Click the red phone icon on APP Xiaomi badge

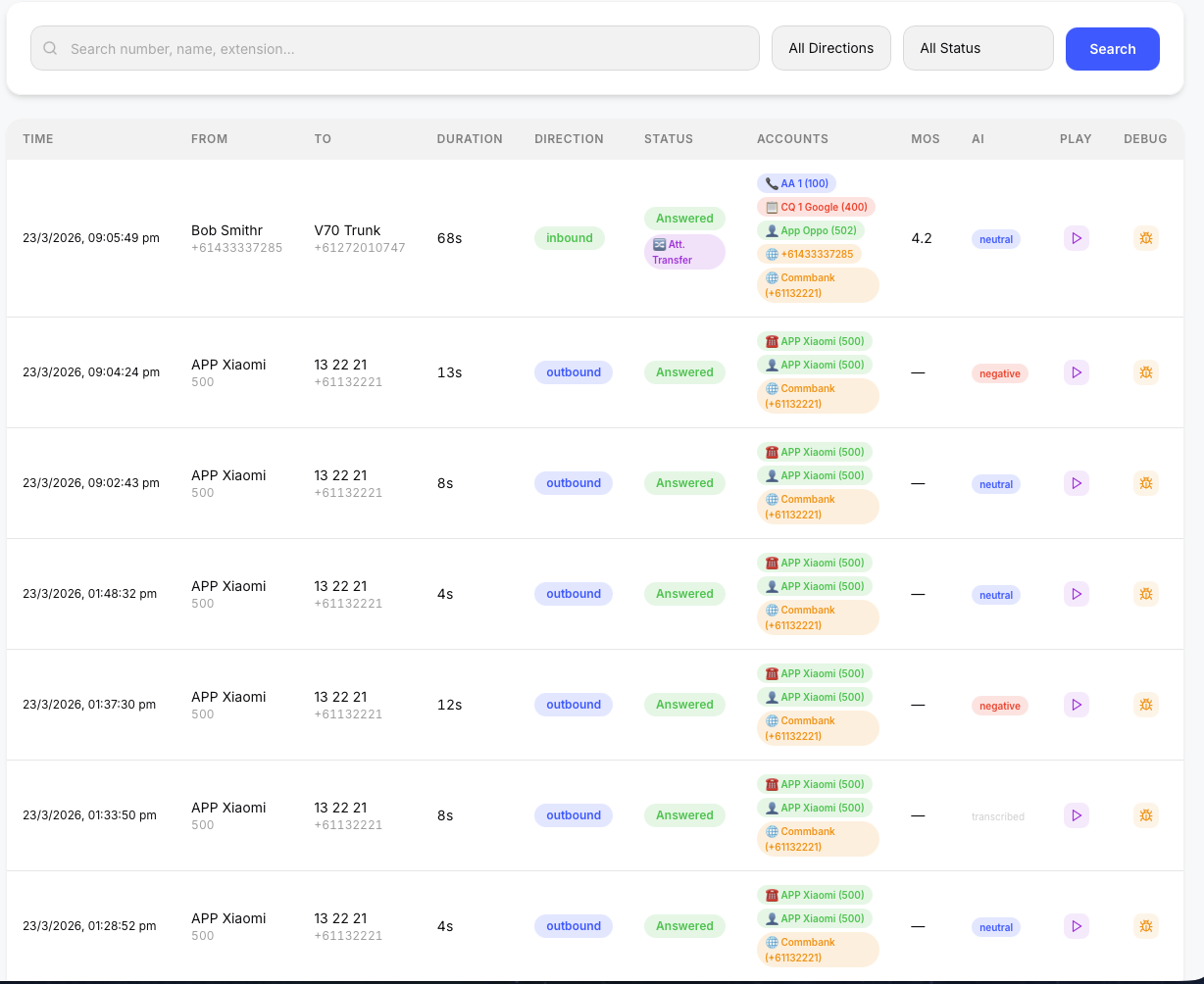pyautogui.click(x=771, y=340)
